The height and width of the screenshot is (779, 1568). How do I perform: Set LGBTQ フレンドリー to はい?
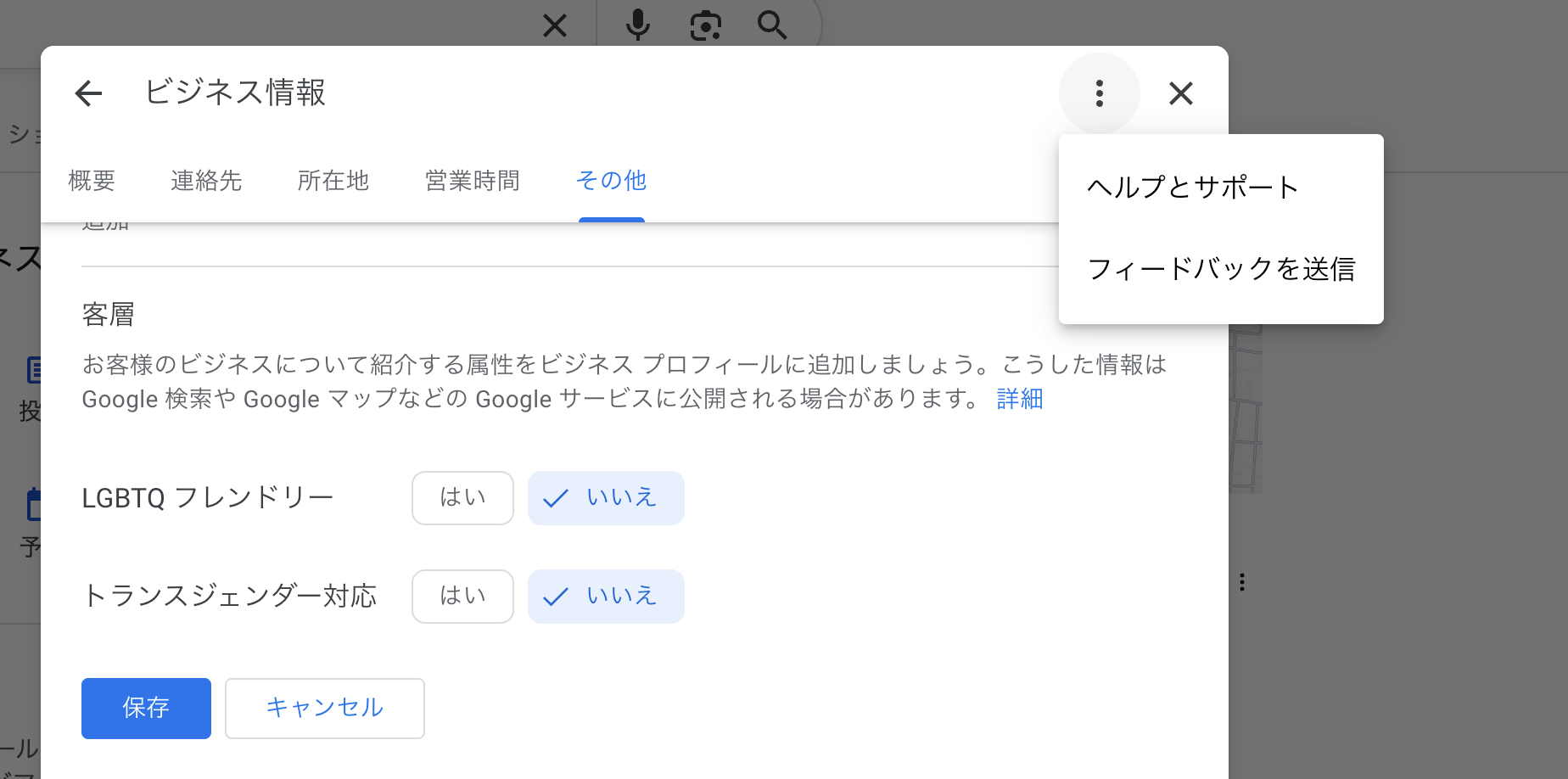coord(462,498)
